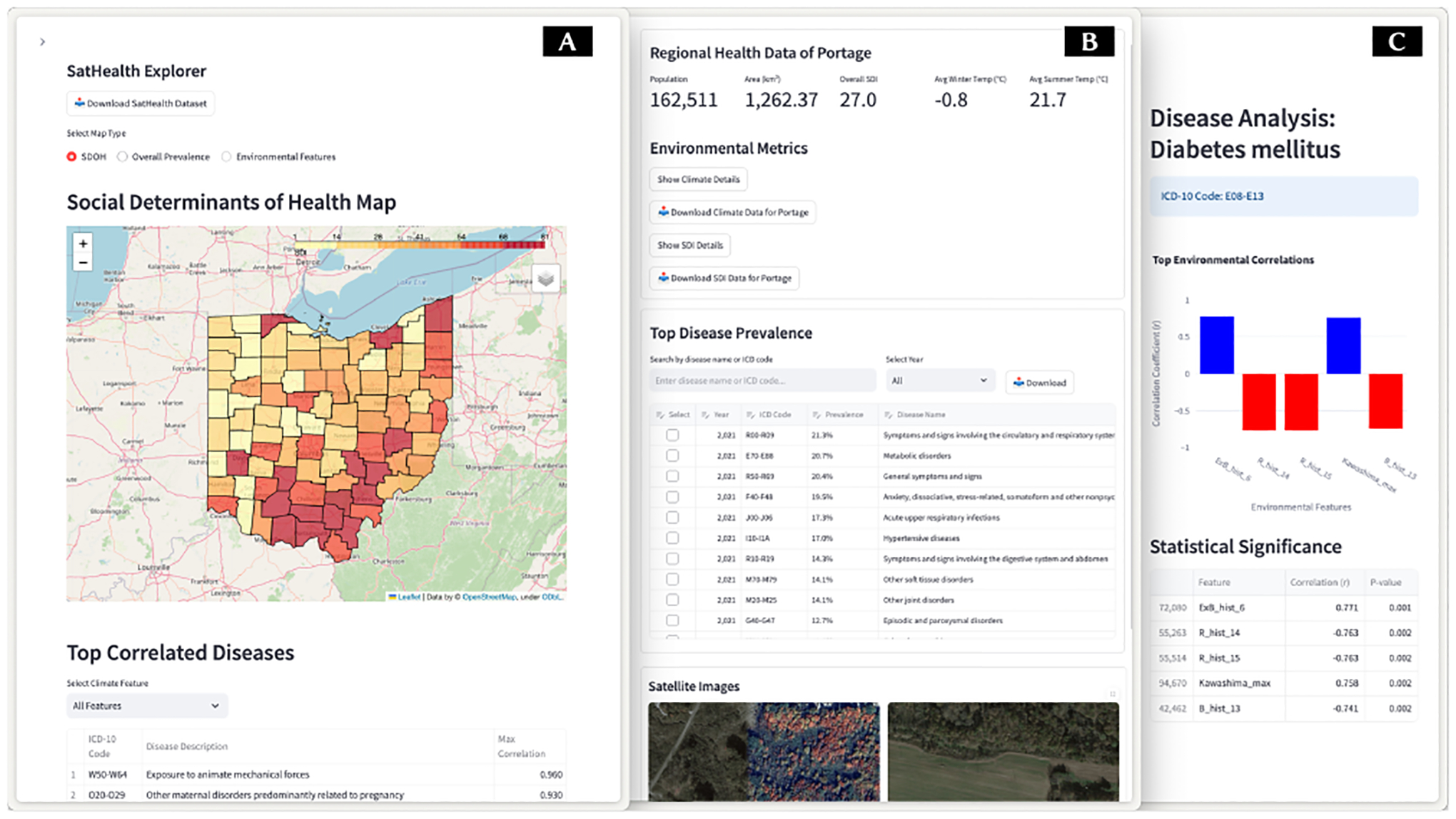Open the Select Year dropdown
1456x819 pixels.
[940, 381]
